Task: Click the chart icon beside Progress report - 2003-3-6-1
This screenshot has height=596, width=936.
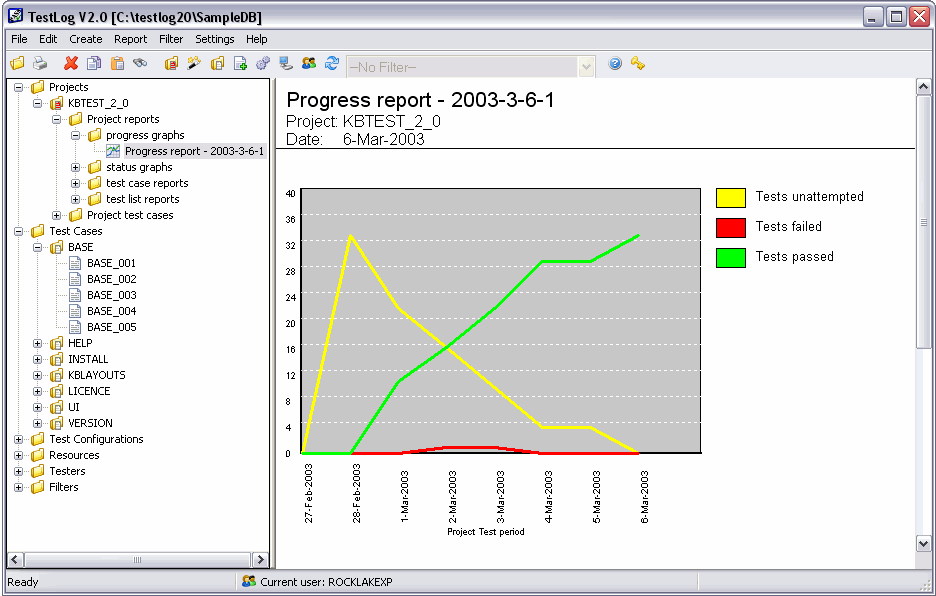Action: tap(113, 151)
